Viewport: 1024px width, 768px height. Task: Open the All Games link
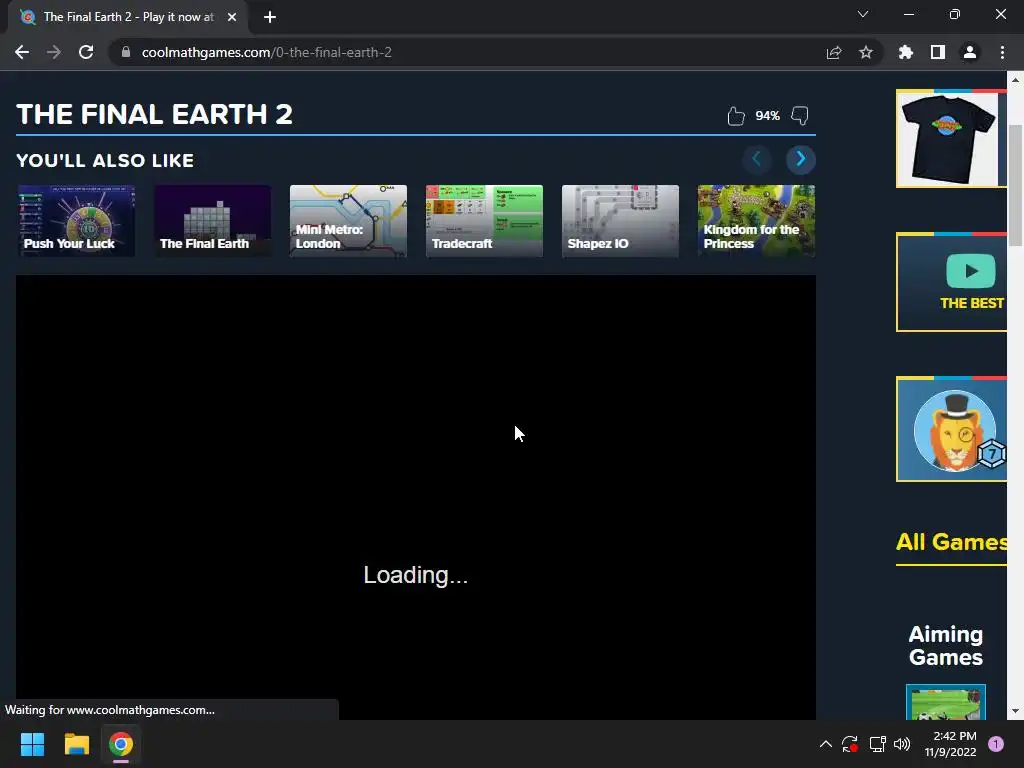tap(952, 542)
